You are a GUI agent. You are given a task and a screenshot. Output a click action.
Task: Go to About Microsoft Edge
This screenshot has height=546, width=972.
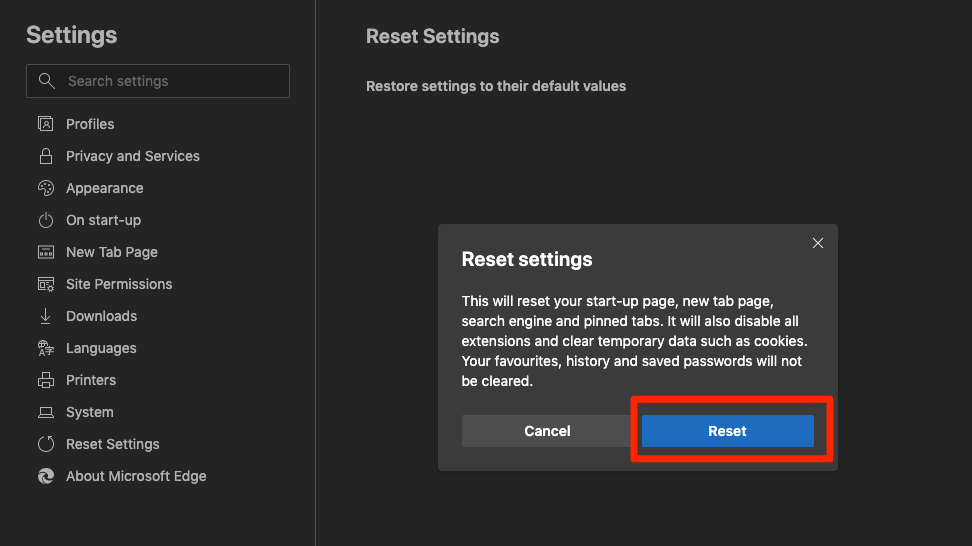136,476
